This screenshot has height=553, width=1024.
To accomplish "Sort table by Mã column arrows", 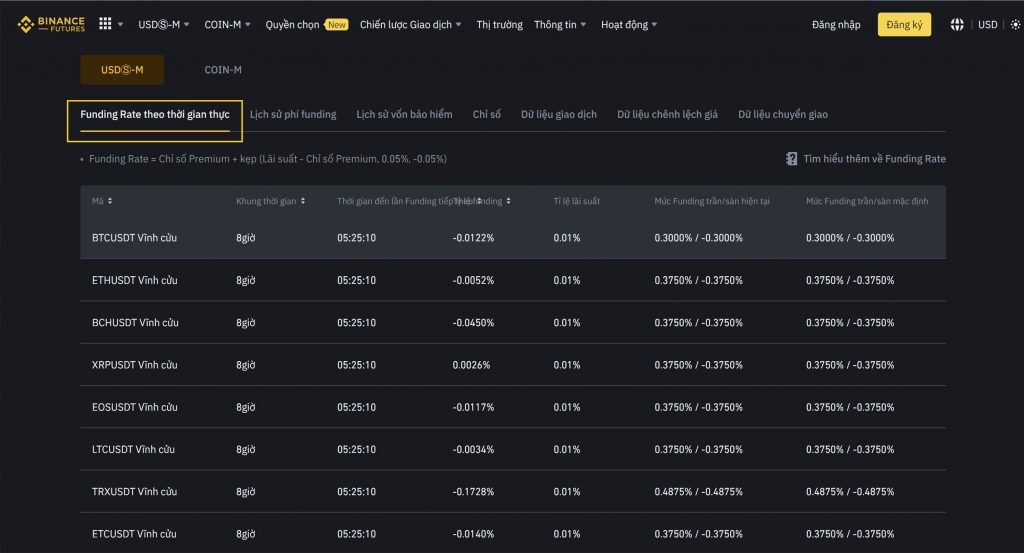I will click(110, 201).
